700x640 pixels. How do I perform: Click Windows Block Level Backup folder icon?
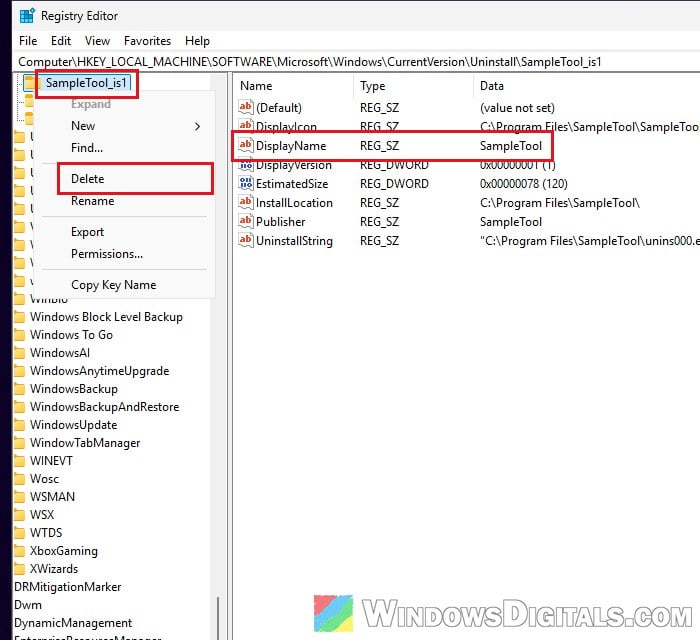[20, 317]
